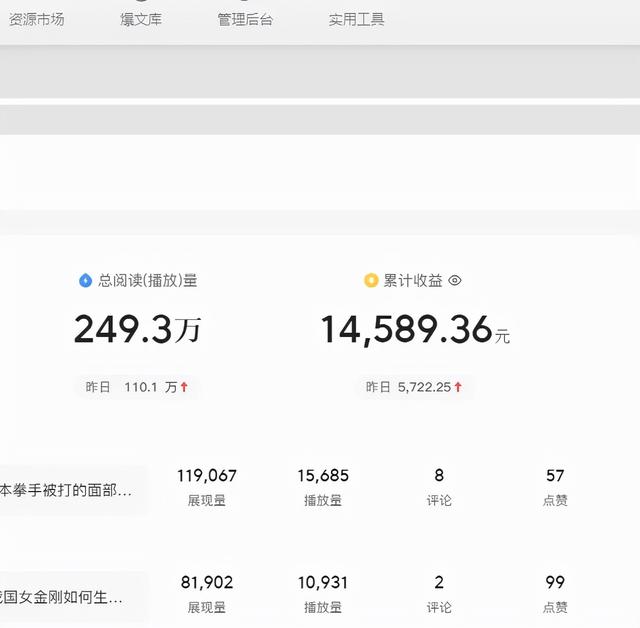
Task: Go to the 管理后台 tab
Action: (245, 19)
